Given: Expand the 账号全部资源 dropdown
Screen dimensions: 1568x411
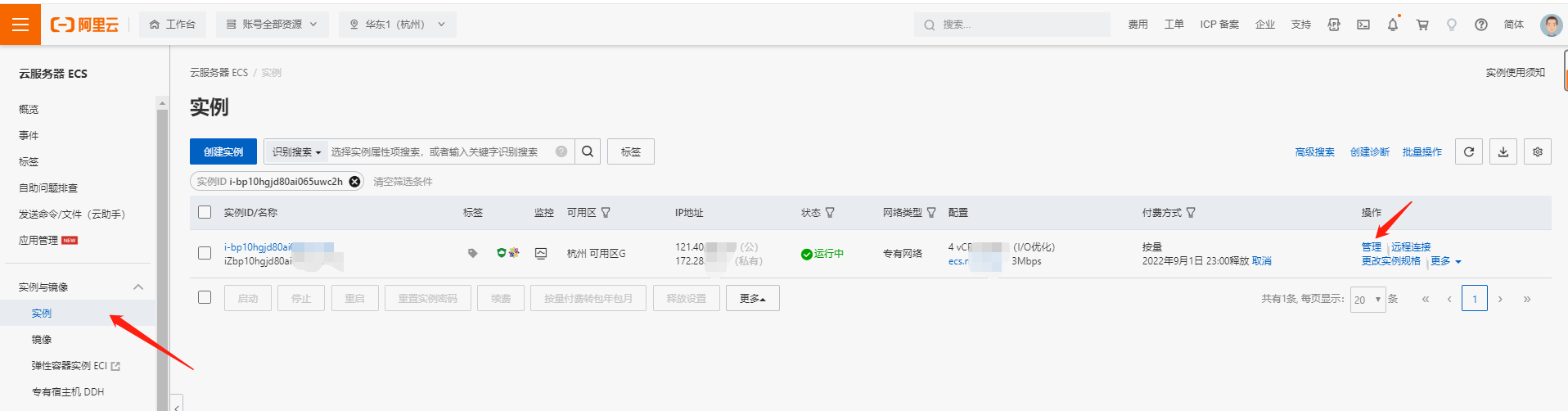Looking at the screenshot, I should [x=273, y=25].
